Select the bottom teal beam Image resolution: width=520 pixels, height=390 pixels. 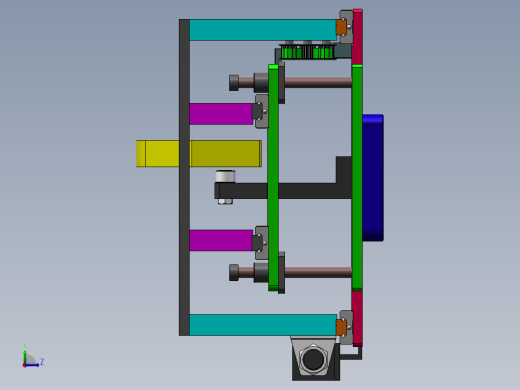[x=263, y=325]
